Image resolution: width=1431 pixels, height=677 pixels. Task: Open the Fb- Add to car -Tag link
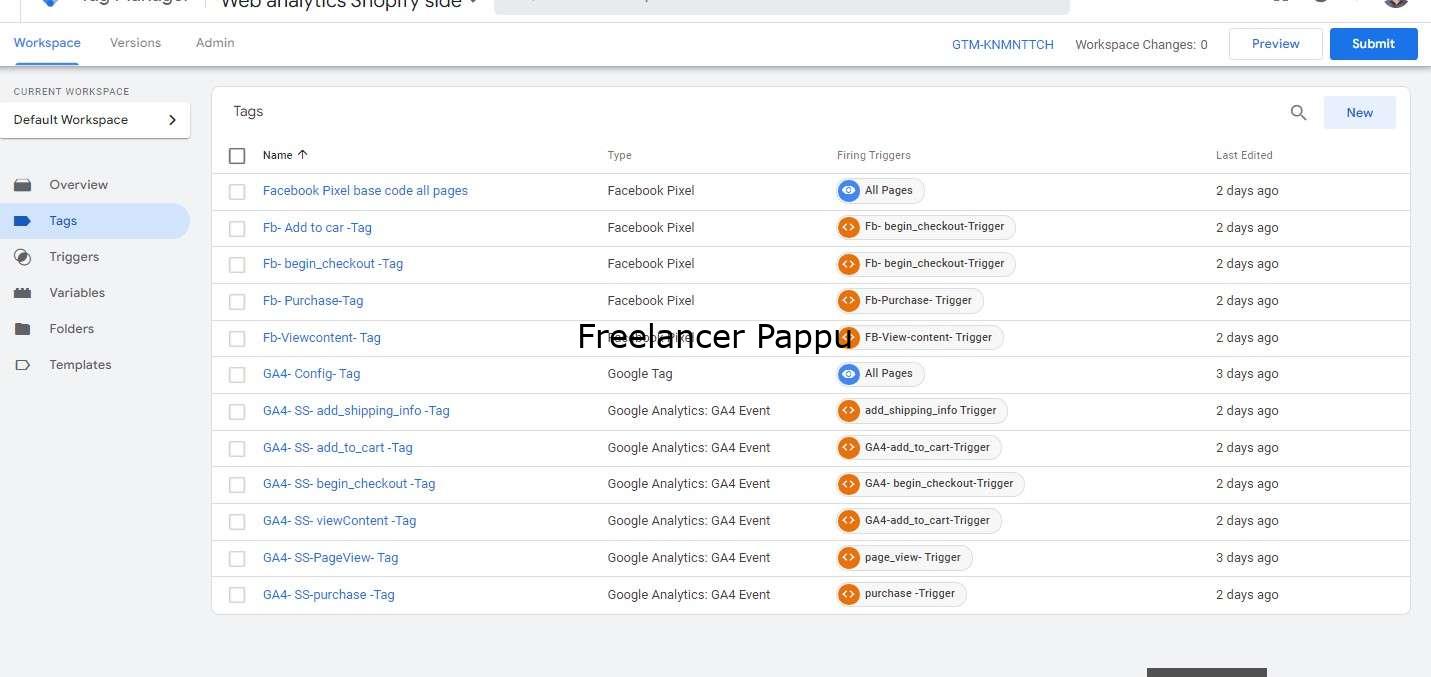pos(317,228)
